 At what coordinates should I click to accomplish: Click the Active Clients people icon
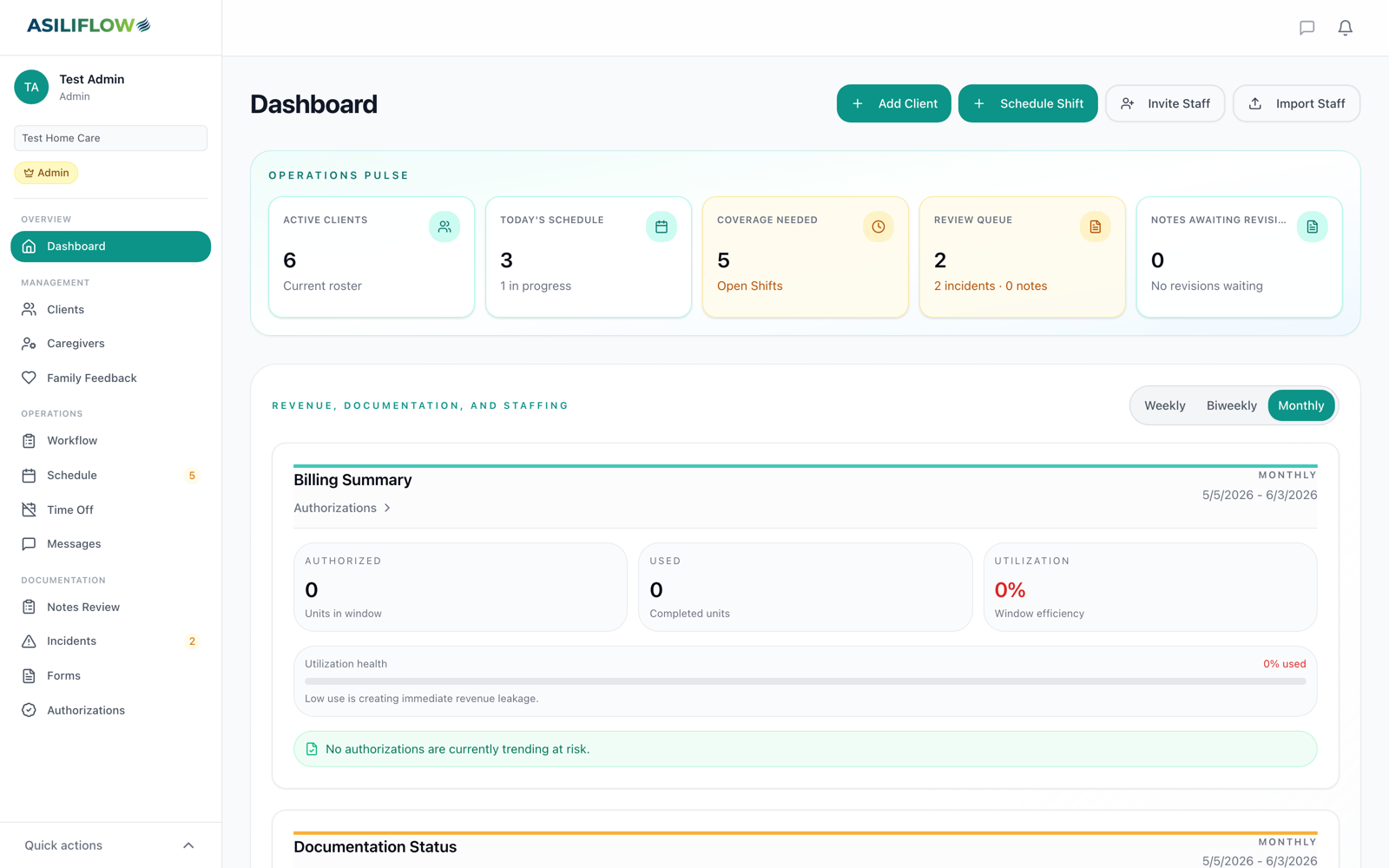point(444,227)
